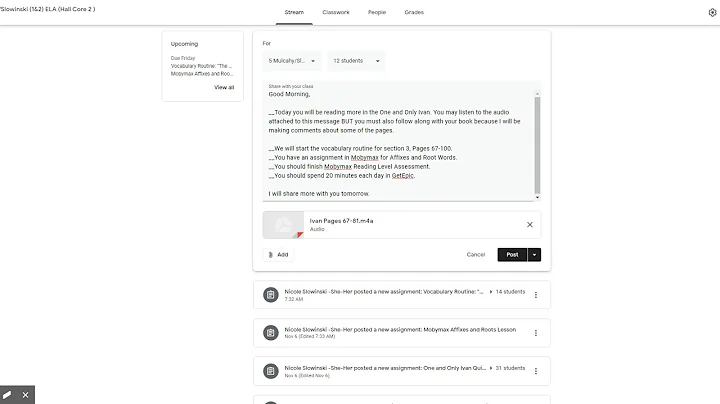This screenshot has height=404, width=720.
Task: Cancel the announcement draft
Action: point(476,254)
